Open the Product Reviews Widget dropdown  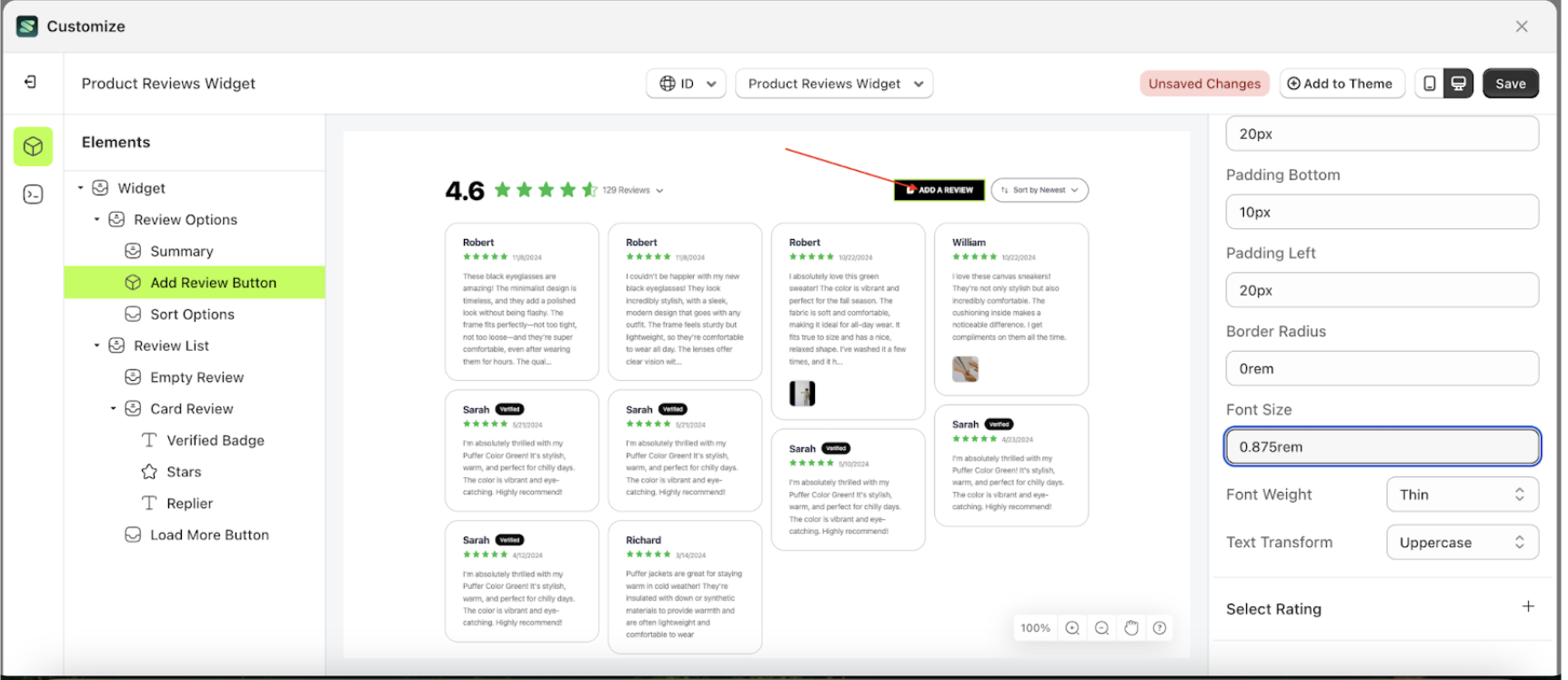pyautogui.click(x=834, y=84)
